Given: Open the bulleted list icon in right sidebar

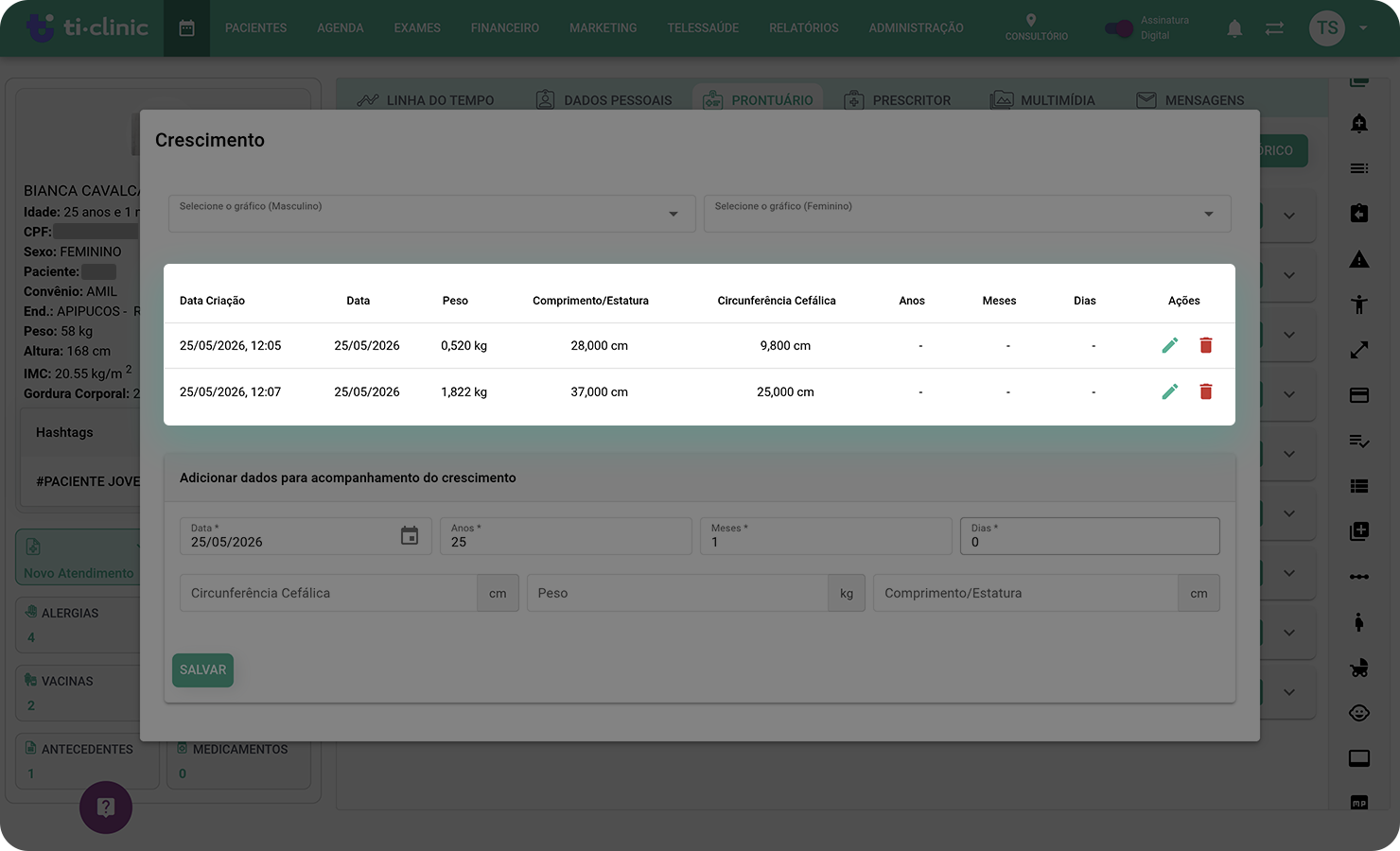Looking at the screenshot, I should click(1359, 486).
